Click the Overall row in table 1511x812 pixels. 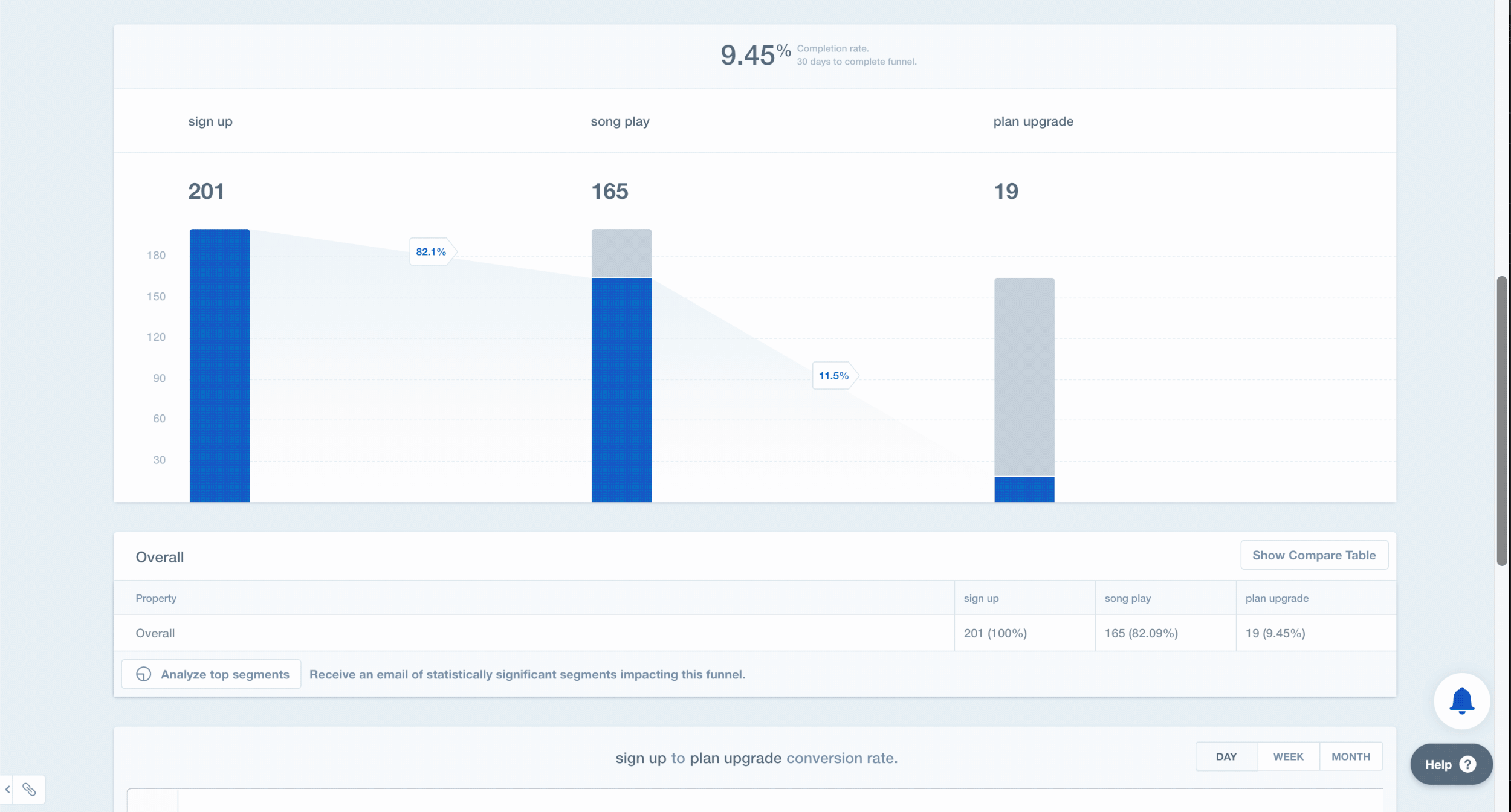pyautogui.click(x=155, y=633)
